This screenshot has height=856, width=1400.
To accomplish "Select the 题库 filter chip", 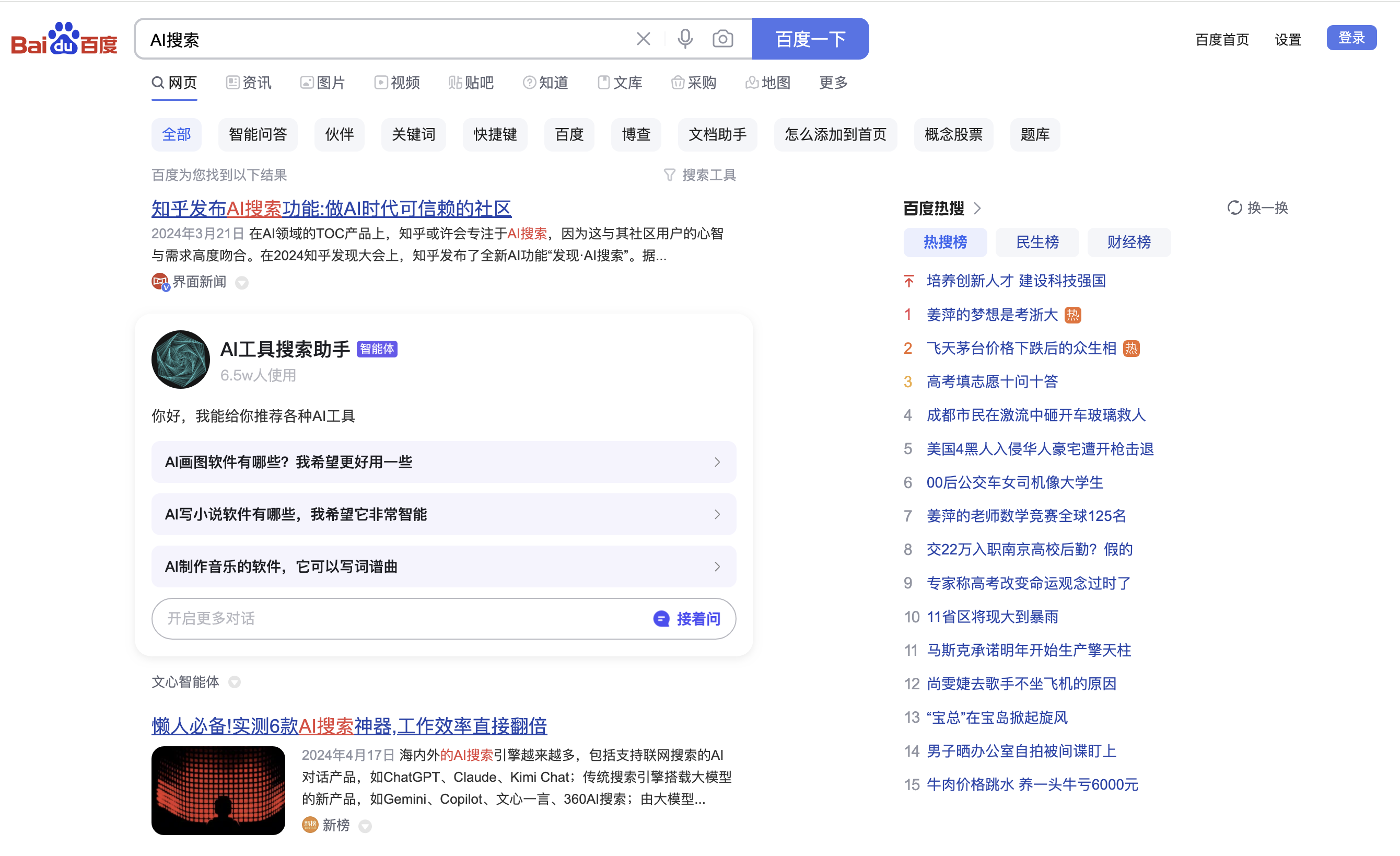I will coord(1035,135).
